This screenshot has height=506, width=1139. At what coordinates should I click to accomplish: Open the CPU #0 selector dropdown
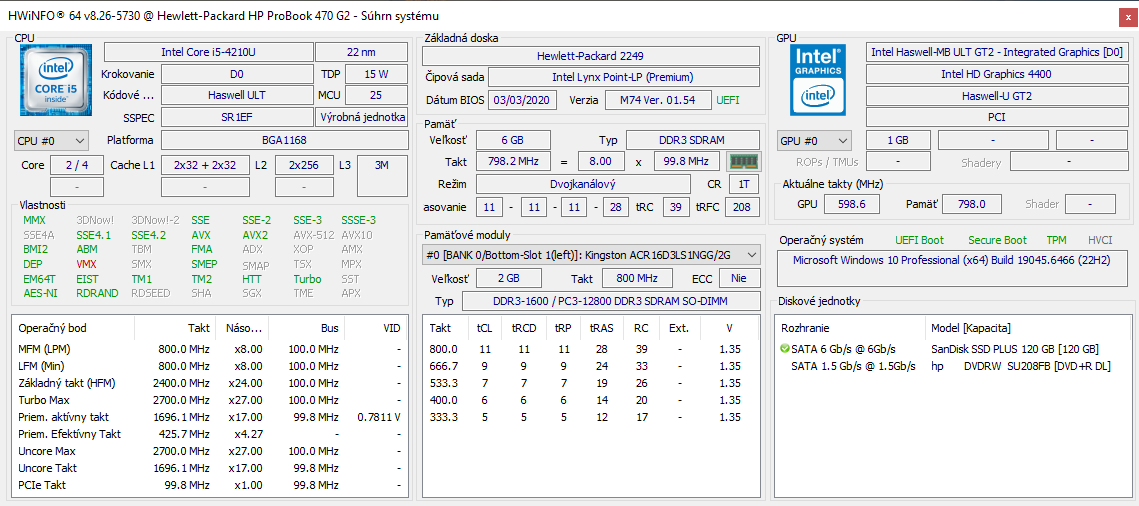point(51,141)
